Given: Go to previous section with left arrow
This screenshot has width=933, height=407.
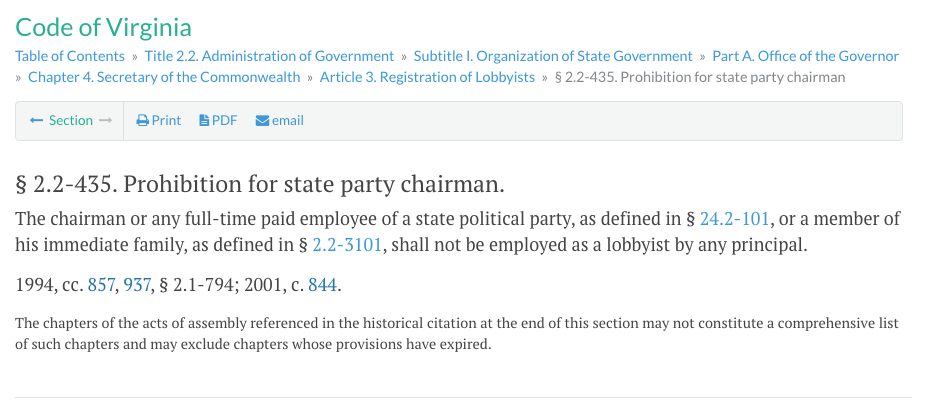Looking at the screenshot, I should coord(36,121).
